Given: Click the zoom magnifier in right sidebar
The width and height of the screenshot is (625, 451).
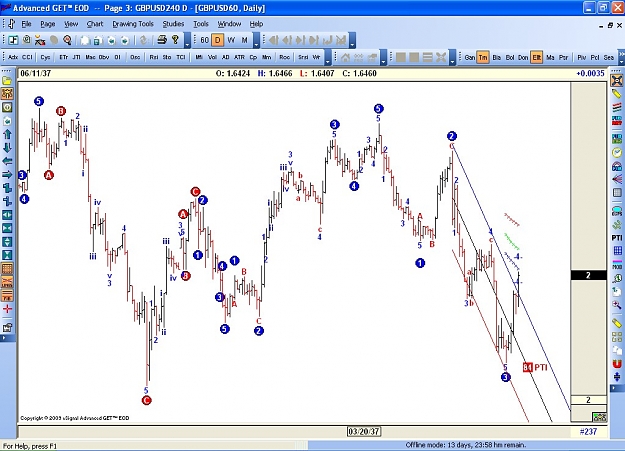Looking at the screenshot, I should point(617,305).
